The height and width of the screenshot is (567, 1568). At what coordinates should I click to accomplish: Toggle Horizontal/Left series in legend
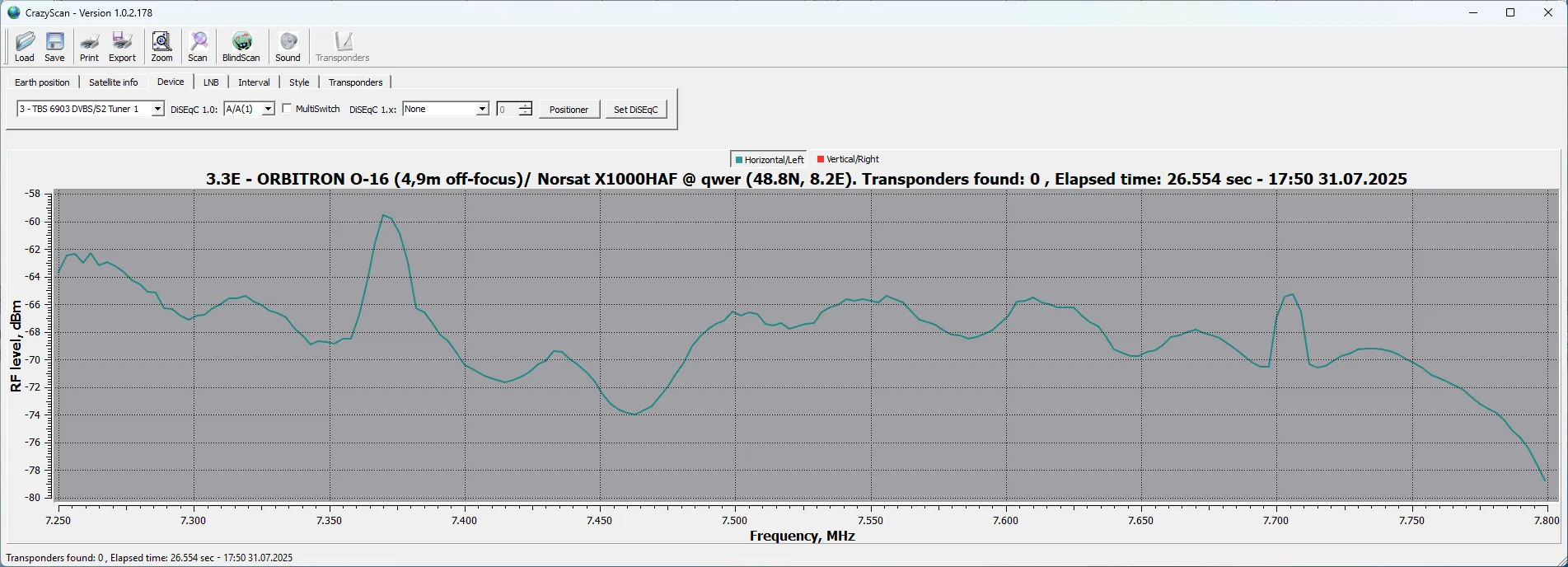[769, 160]
